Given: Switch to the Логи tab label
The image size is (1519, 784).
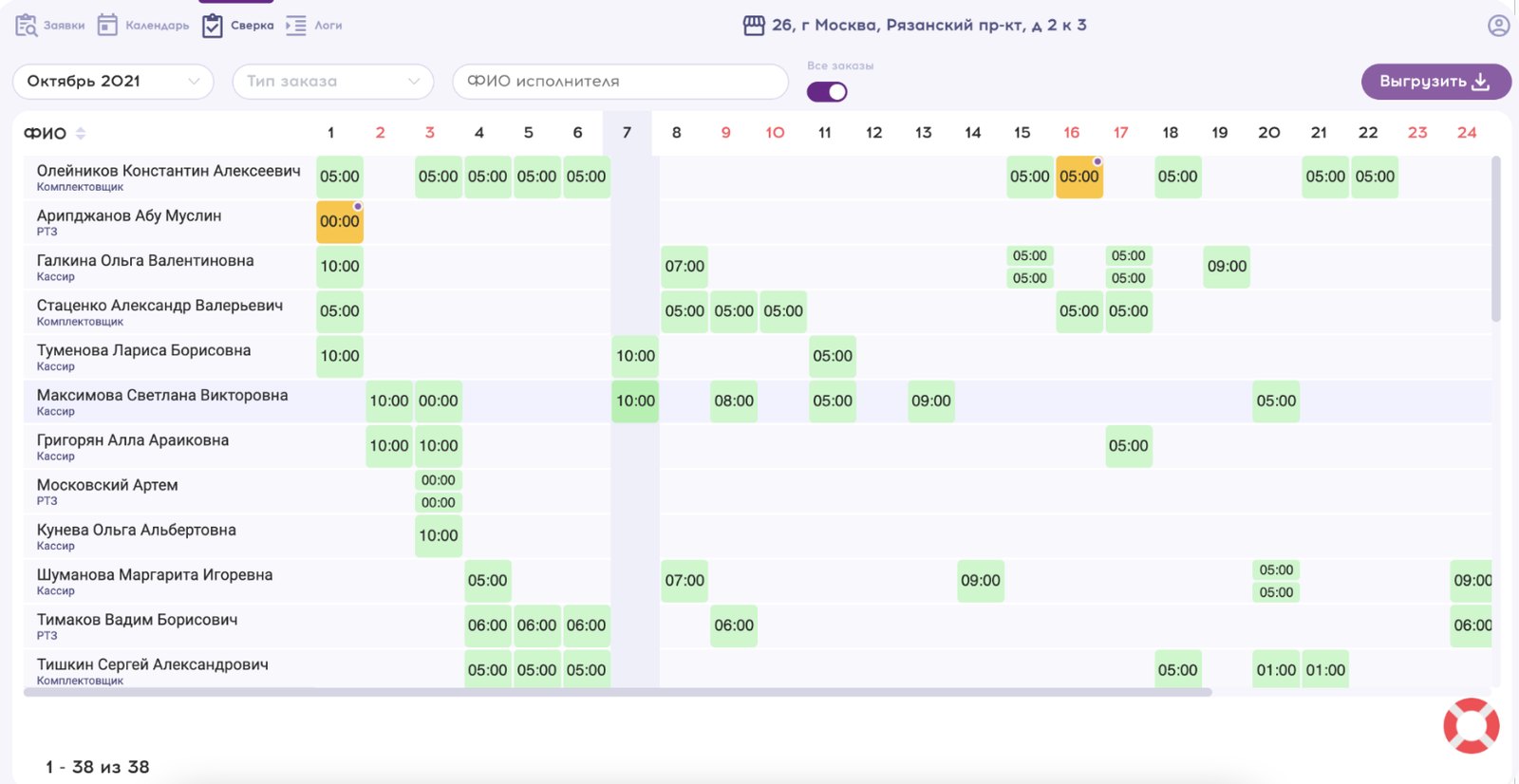Looking at the screenshot, I should [328, 26].
